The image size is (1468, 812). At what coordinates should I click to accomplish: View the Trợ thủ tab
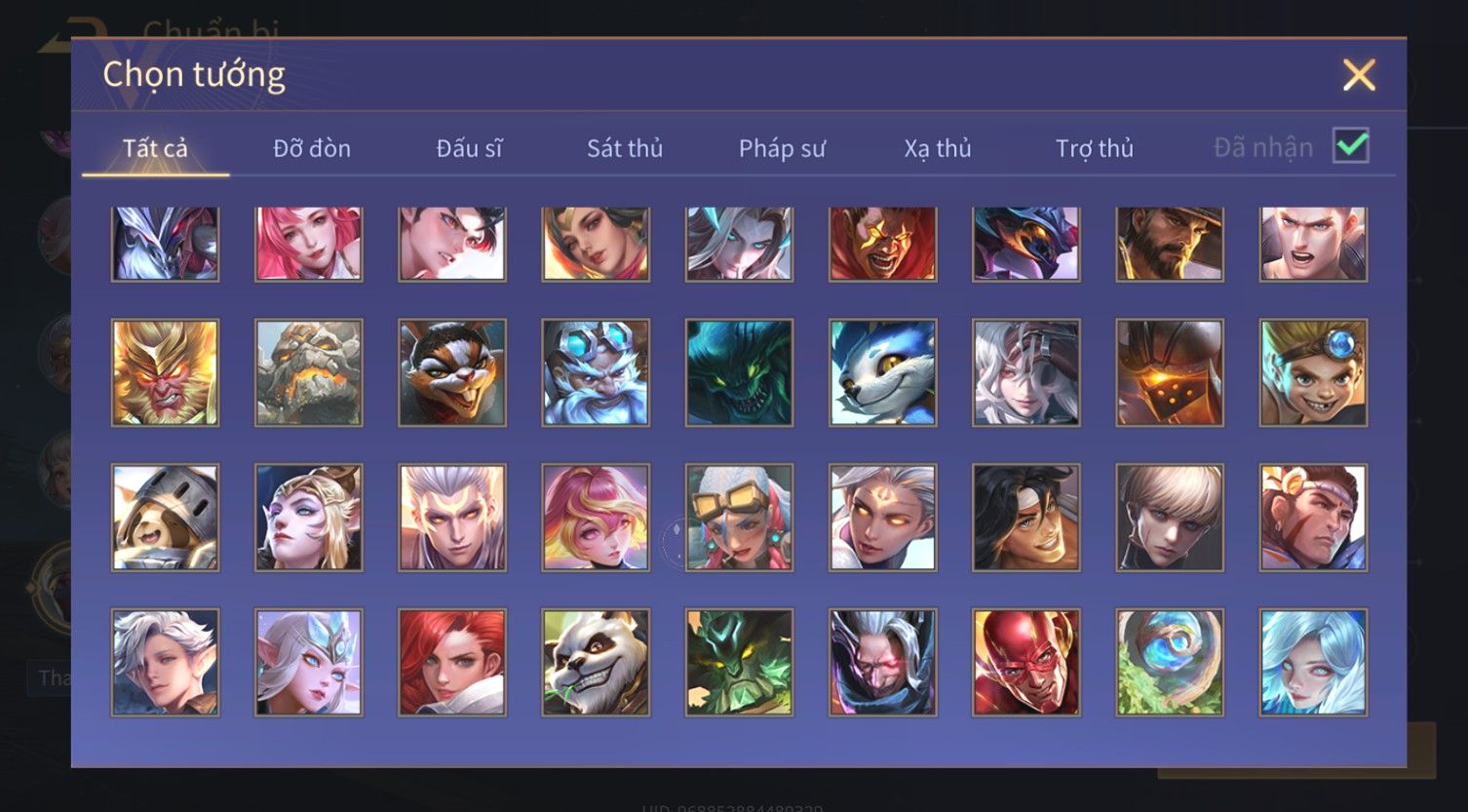coord(1095,148)
